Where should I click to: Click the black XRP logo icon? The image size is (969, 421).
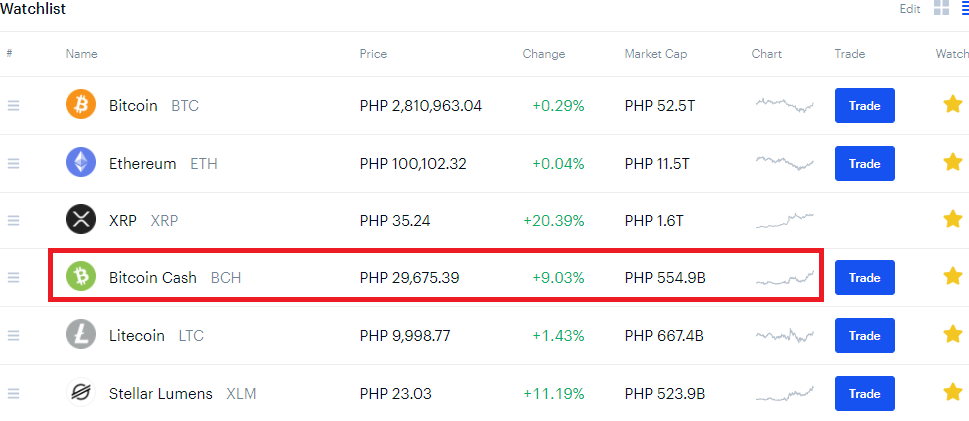(x=81, y=219)
